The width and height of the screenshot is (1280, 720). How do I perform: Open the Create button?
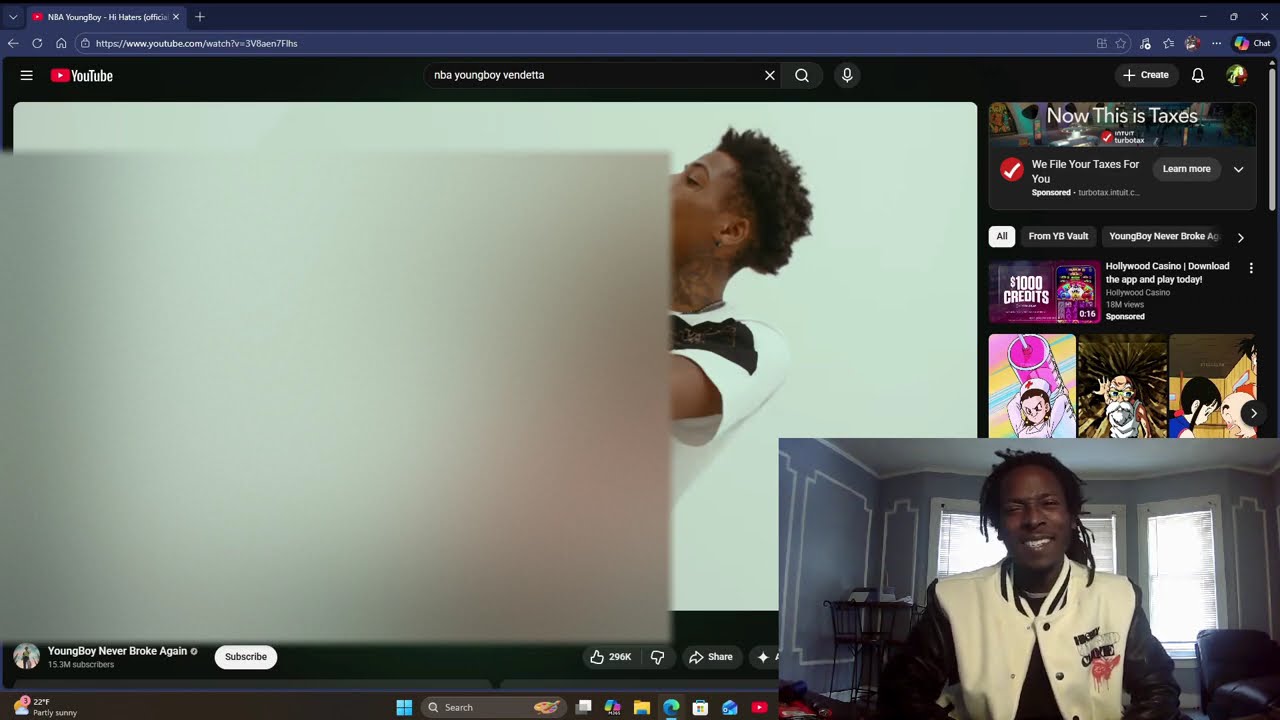point(1145,75)
